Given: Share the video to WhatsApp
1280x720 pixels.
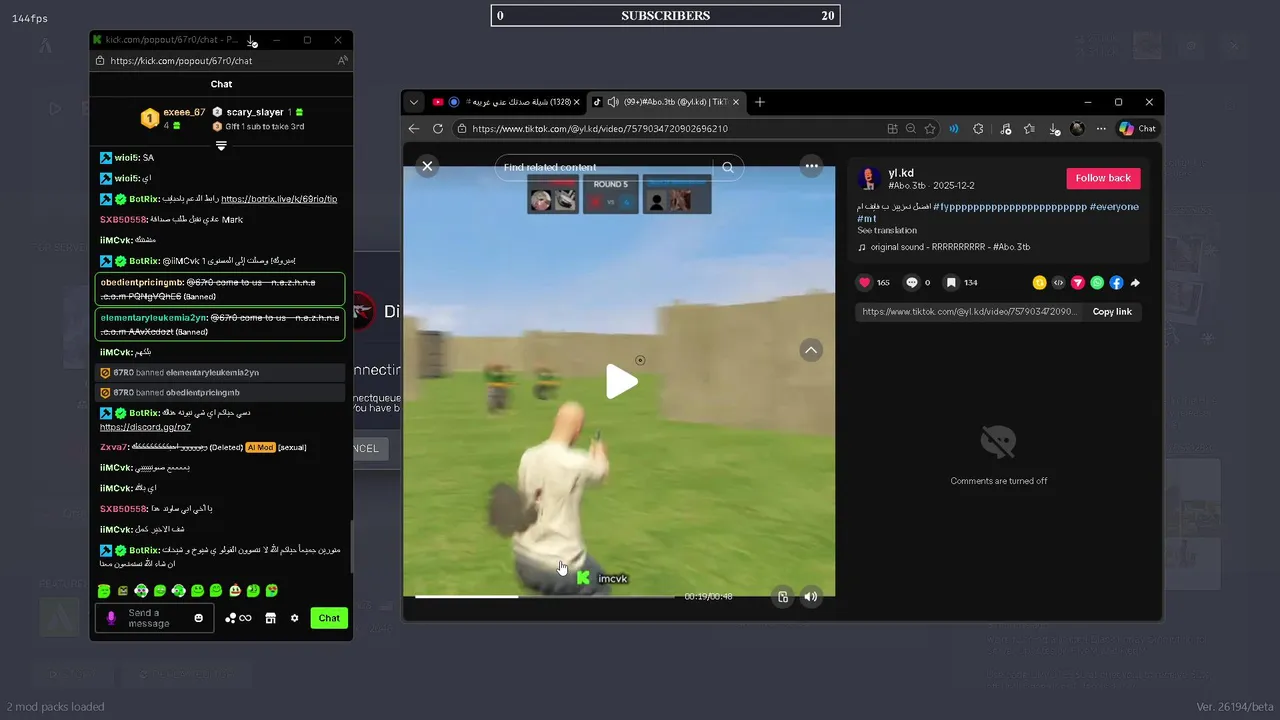Looking at the screenshot, I should coord(1097,283).
